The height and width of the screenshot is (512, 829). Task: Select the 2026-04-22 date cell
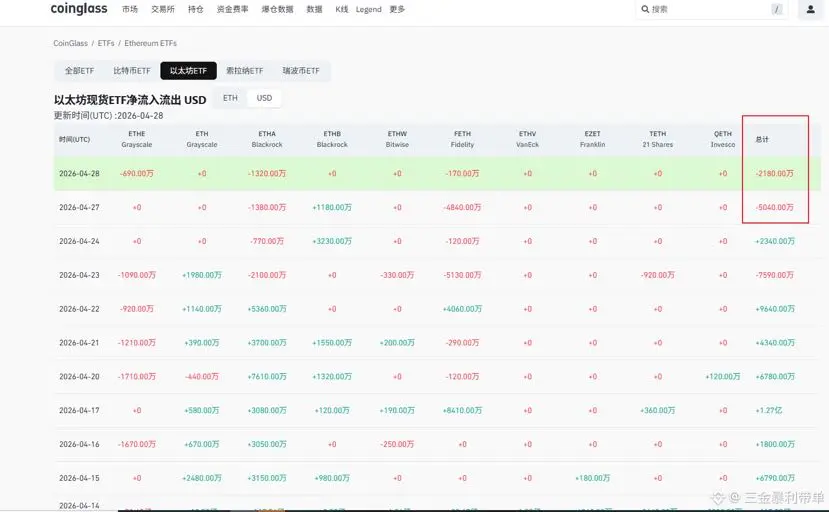(79, 309)
